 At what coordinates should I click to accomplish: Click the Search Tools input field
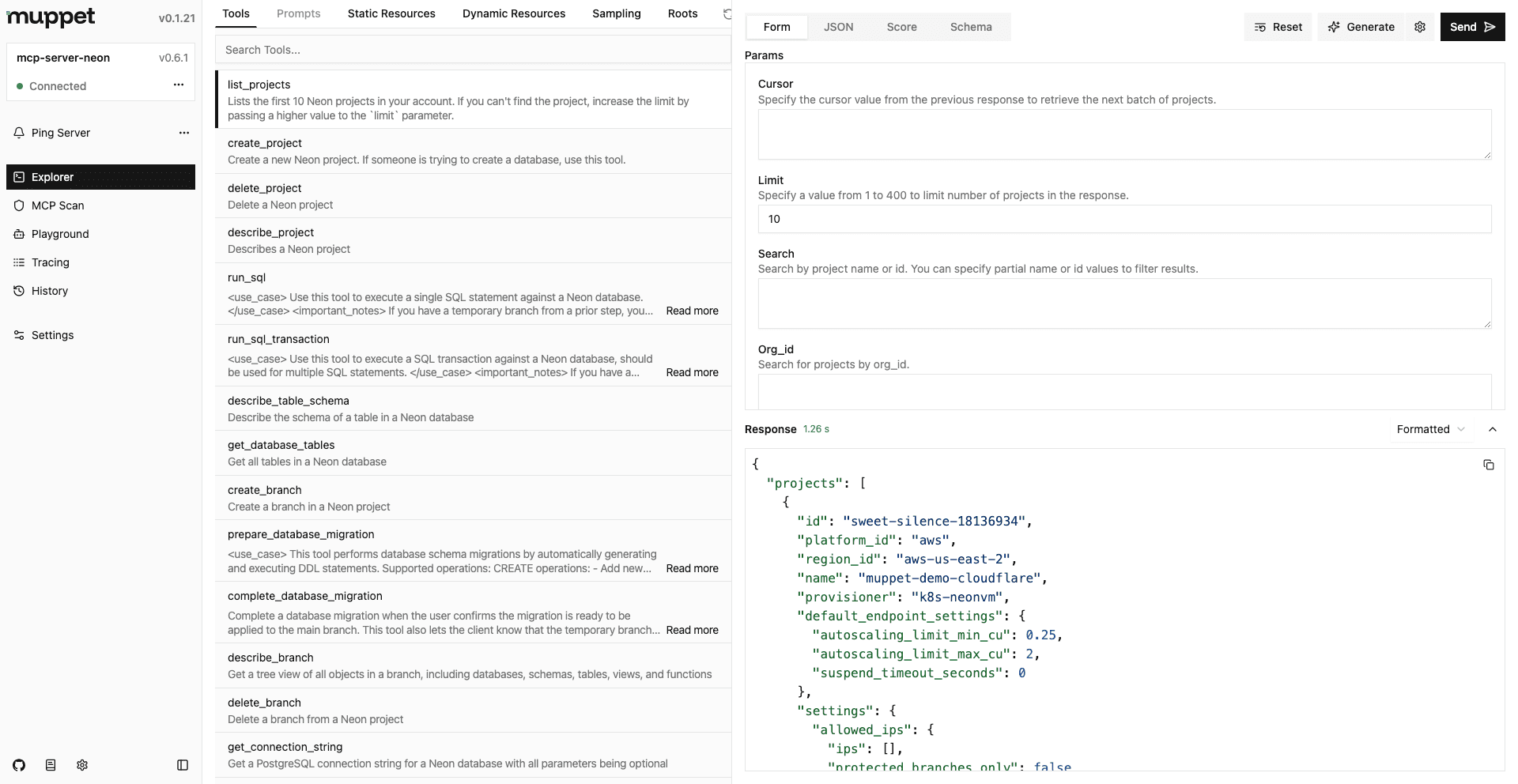click(473, 49)
